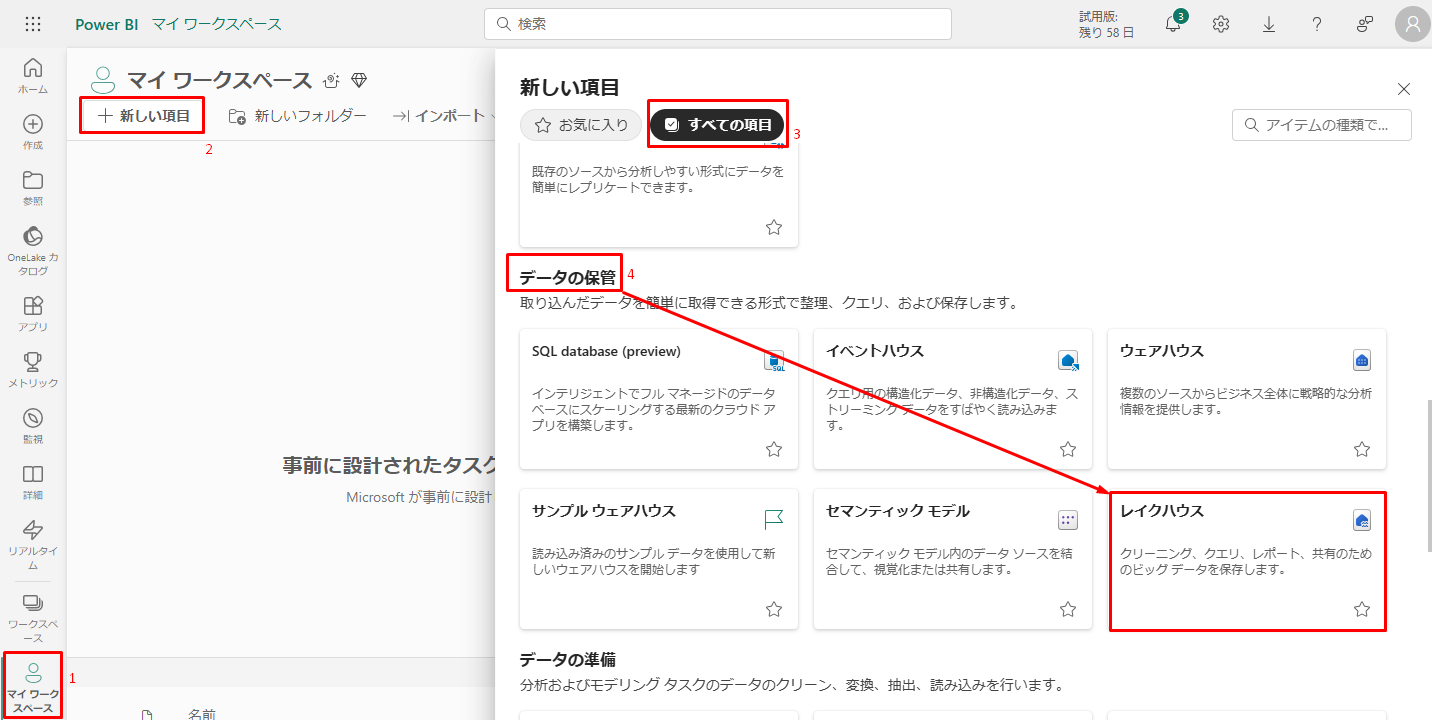Select すべての項目 tab

(718, 125)
